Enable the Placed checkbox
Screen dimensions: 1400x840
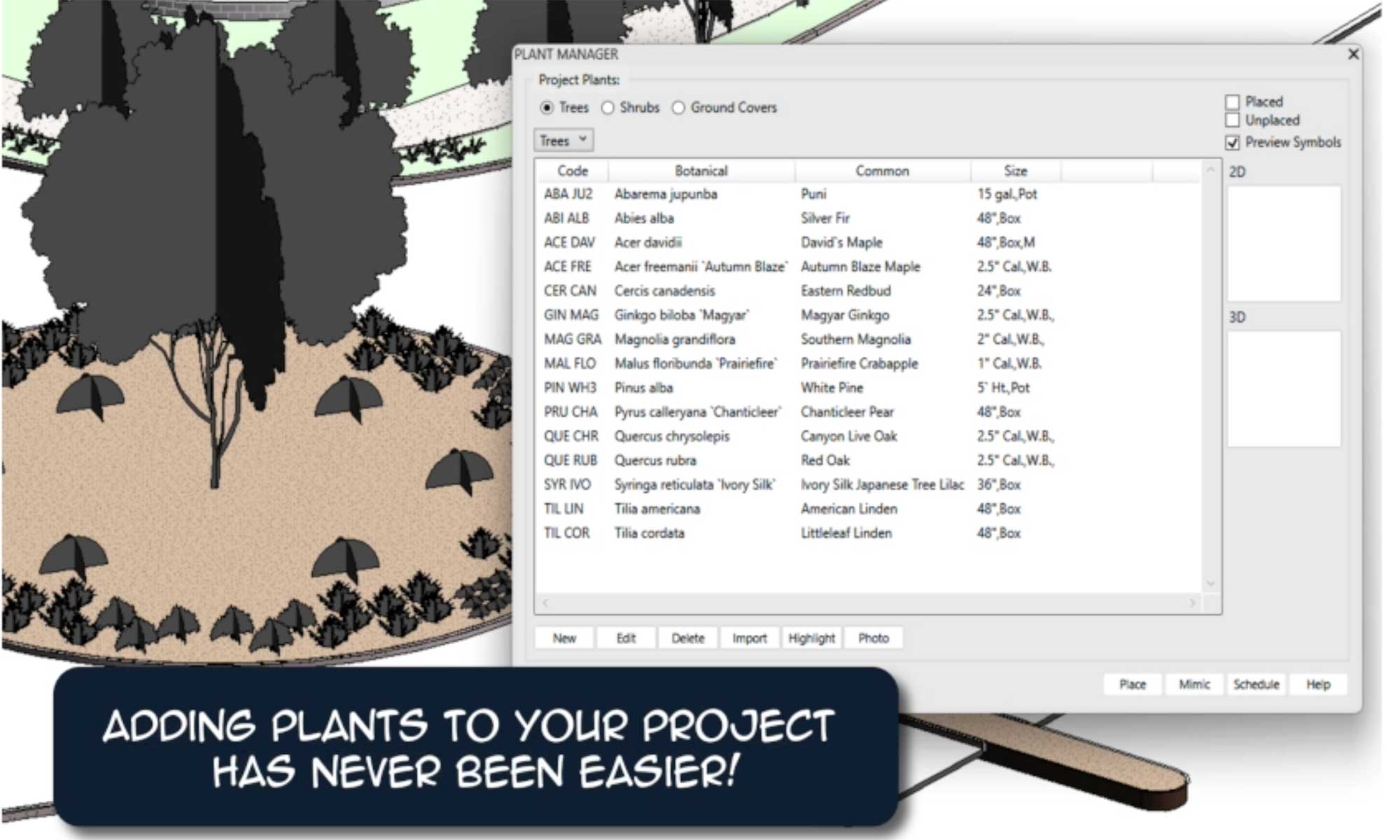click(x=1233, y=102)
